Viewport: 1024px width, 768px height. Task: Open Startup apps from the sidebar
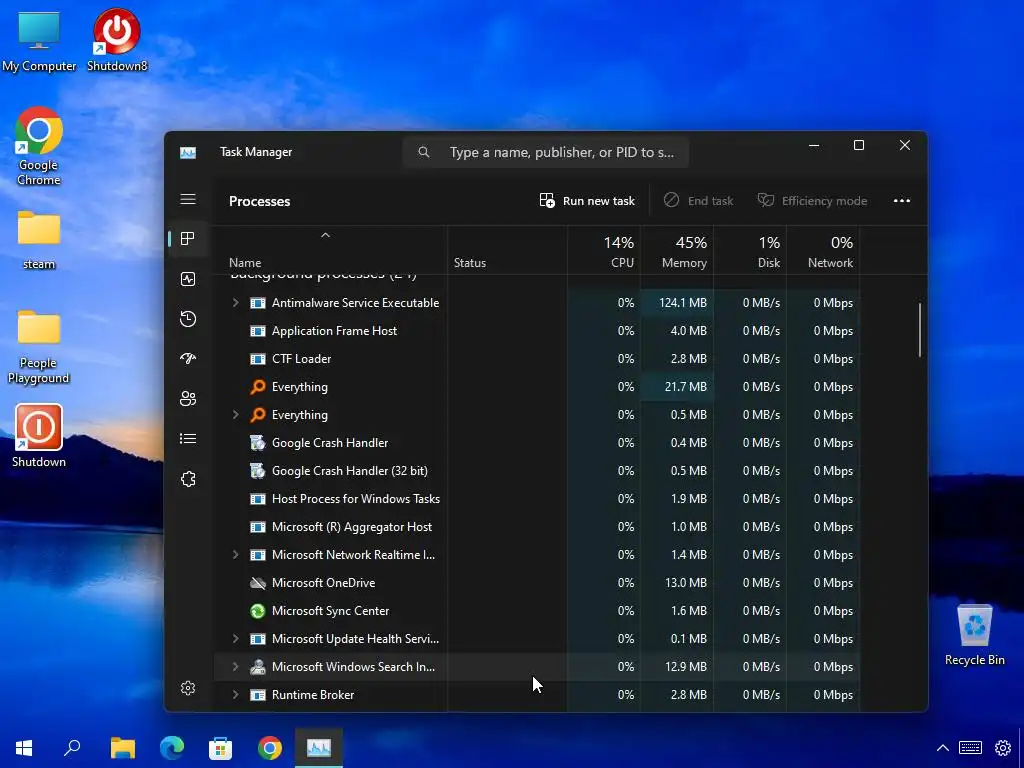(188, 359)
